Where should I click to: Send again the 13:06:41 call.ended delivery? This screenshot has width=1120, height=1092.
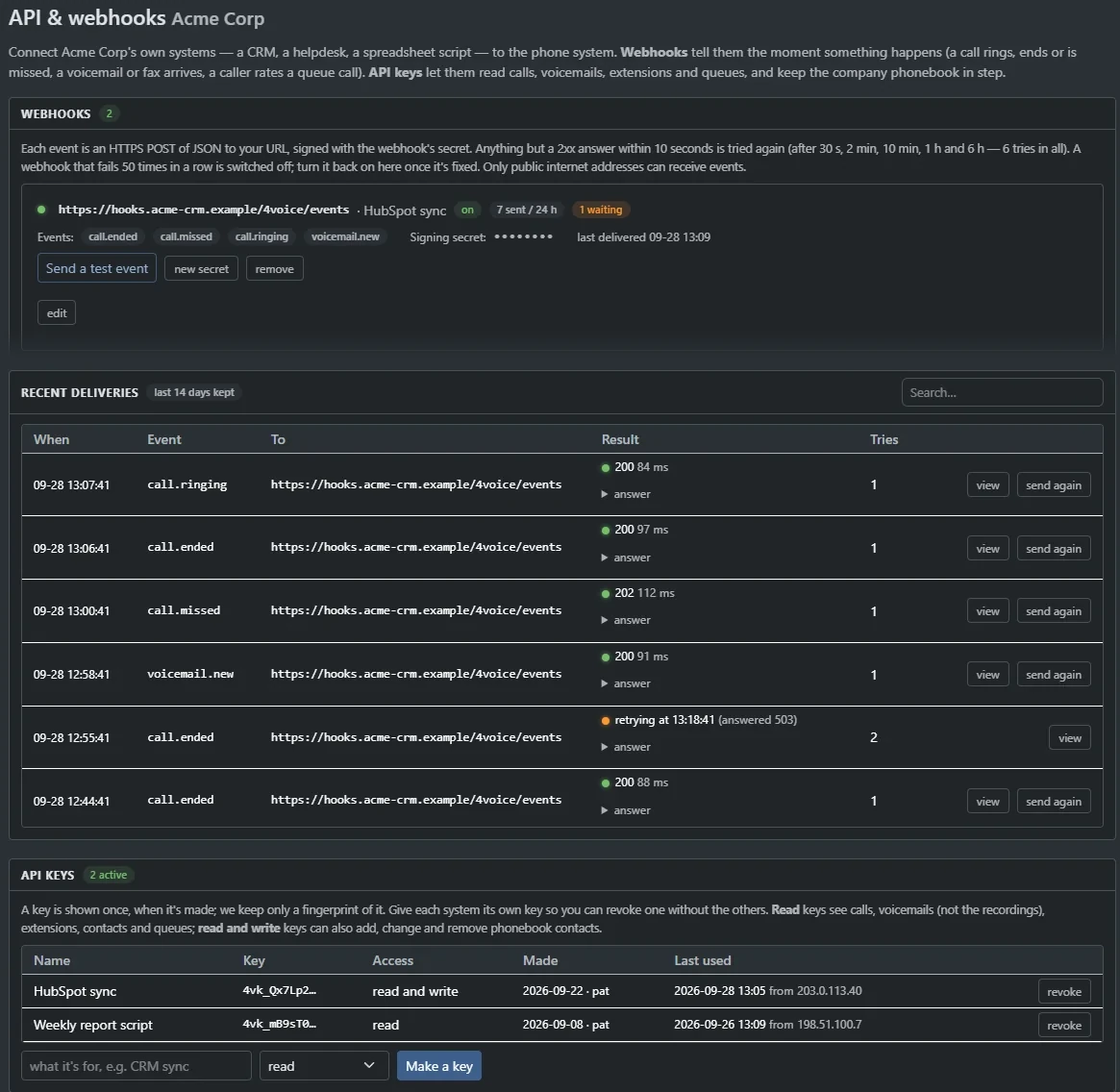pyautogui.click(x=1054, y=549)
